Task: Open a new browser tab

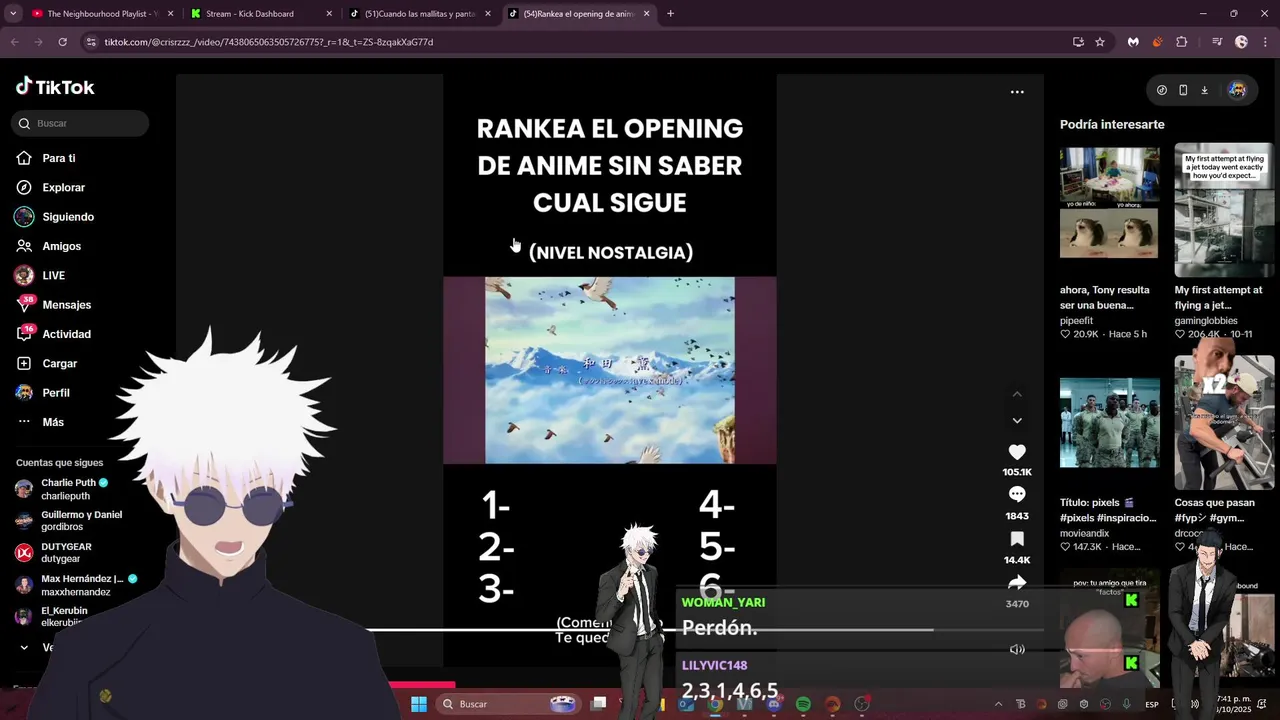Action: [x=670, y=14]
